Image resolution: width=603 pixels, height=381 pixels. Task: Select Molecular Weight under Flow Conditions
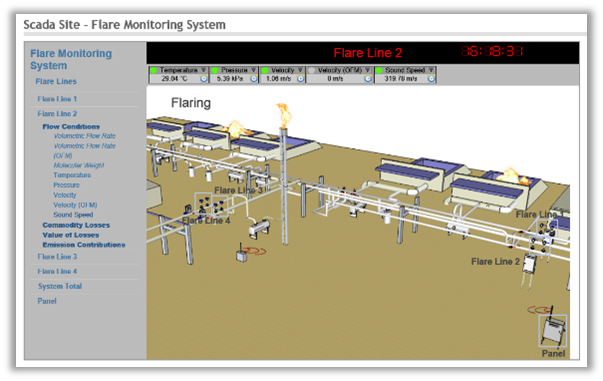point(79,165)
